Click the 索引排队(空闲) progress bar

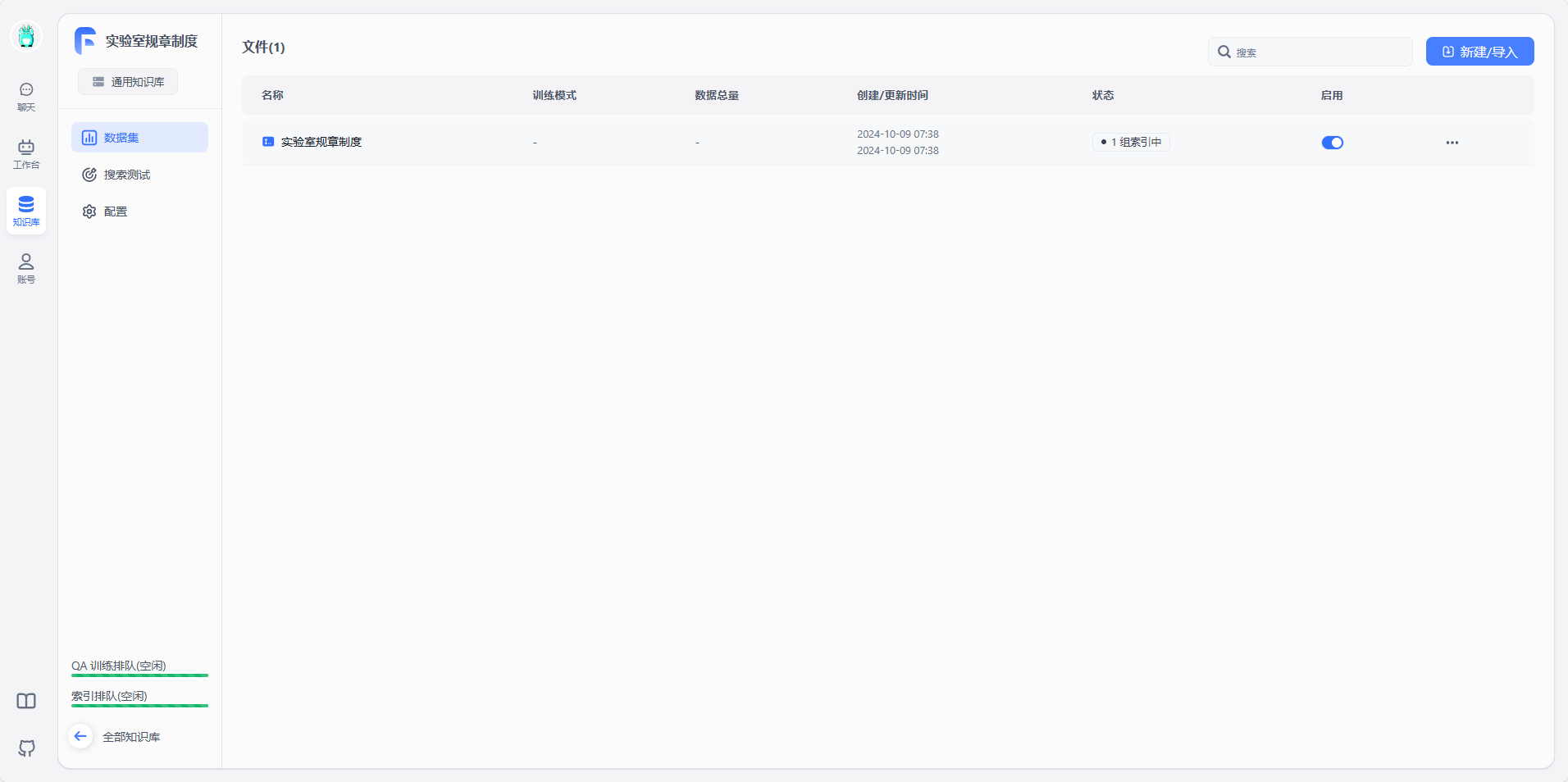click(x=139, y=706)
